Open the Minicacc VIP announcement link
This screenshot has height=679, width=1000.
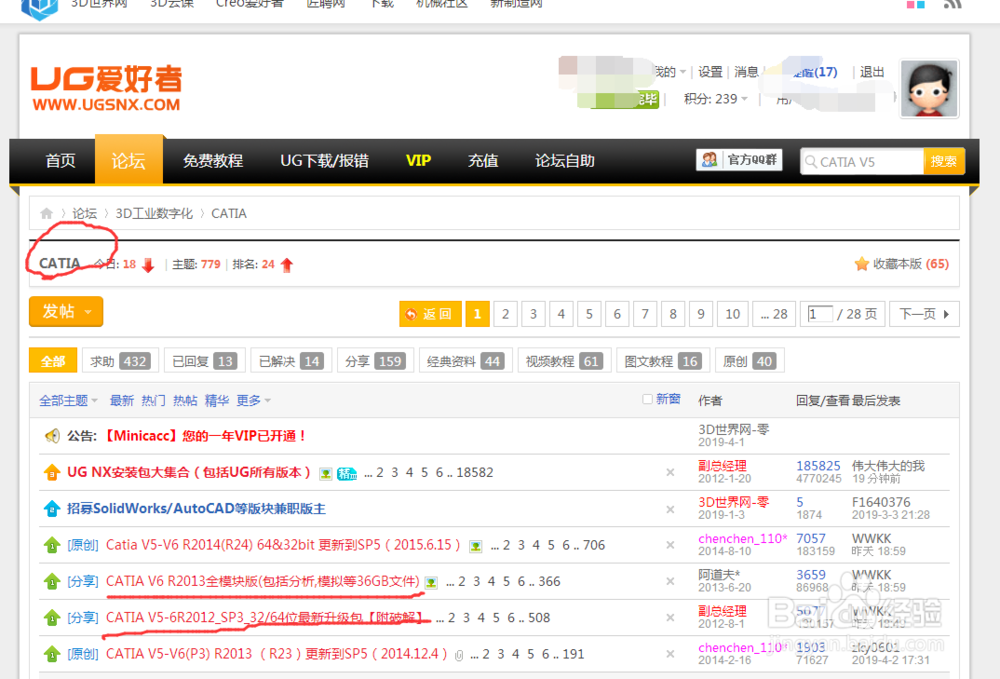click(x=205, y=436)
